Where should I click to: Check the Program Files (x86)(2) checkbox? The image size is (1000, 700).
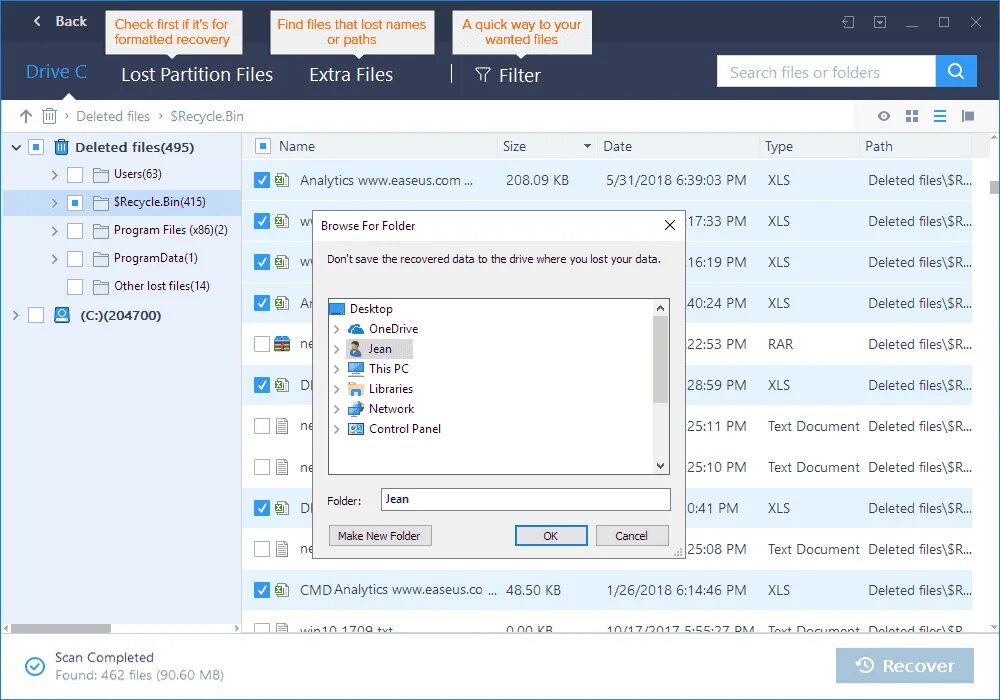click(x=75, y=231)
